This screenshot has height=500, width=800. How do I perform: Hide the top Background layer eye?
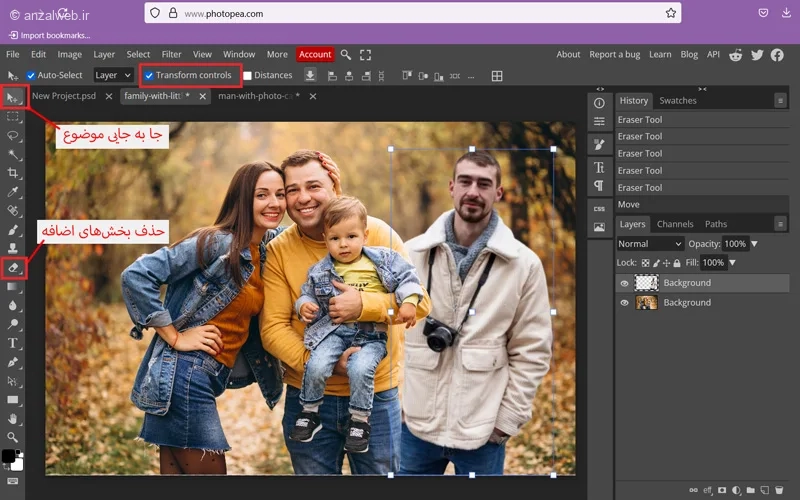click(624, 283)
